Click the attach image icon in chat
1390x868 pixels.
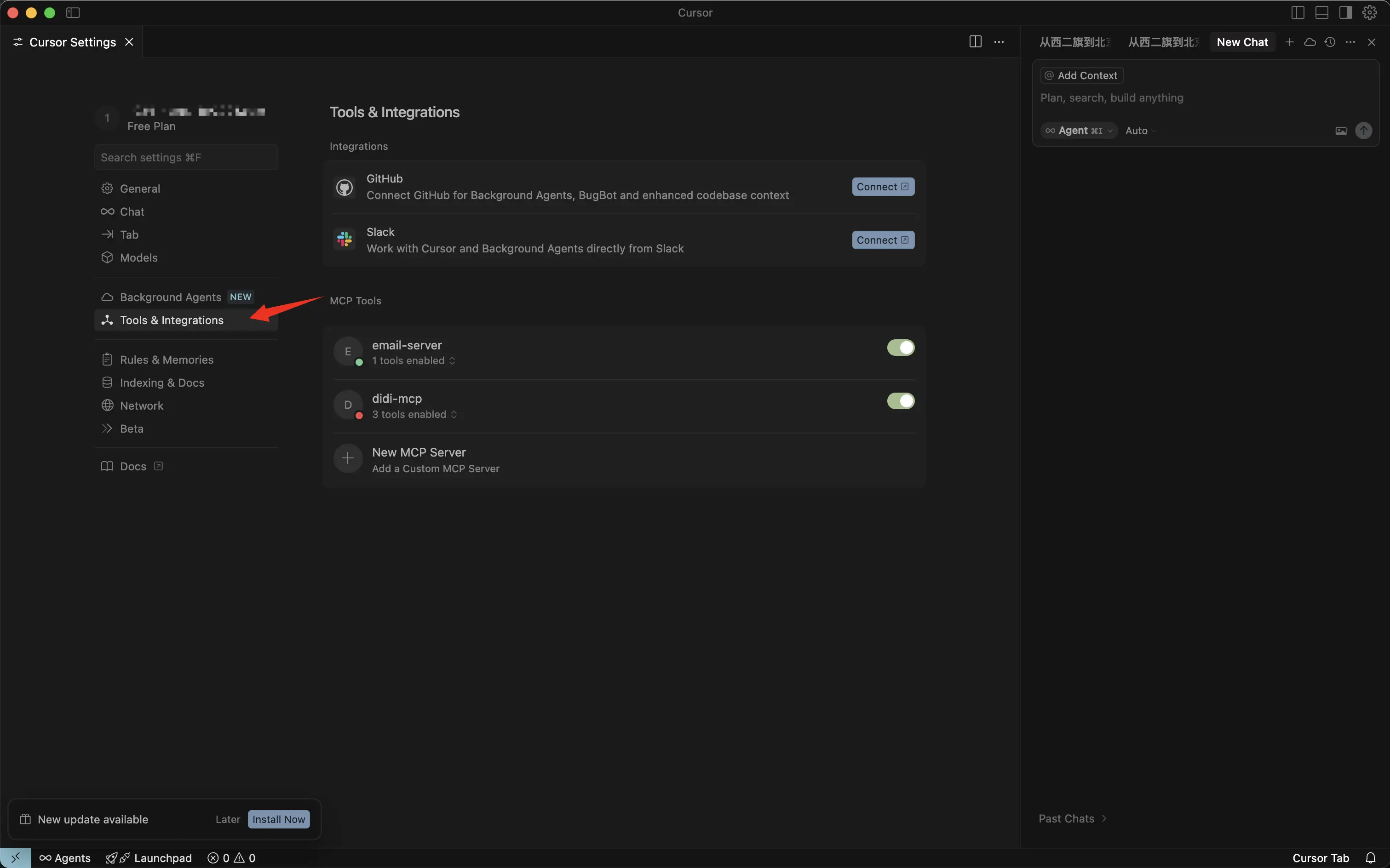click(x=1341, y=131)
